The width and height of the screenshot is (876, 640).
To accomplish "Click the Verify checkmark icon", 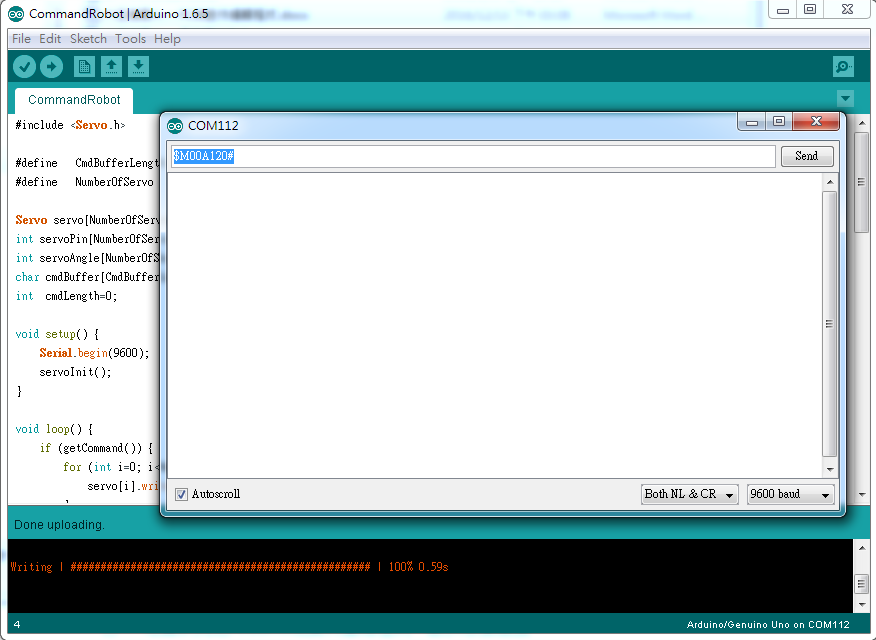I will (x=24, y=66).
